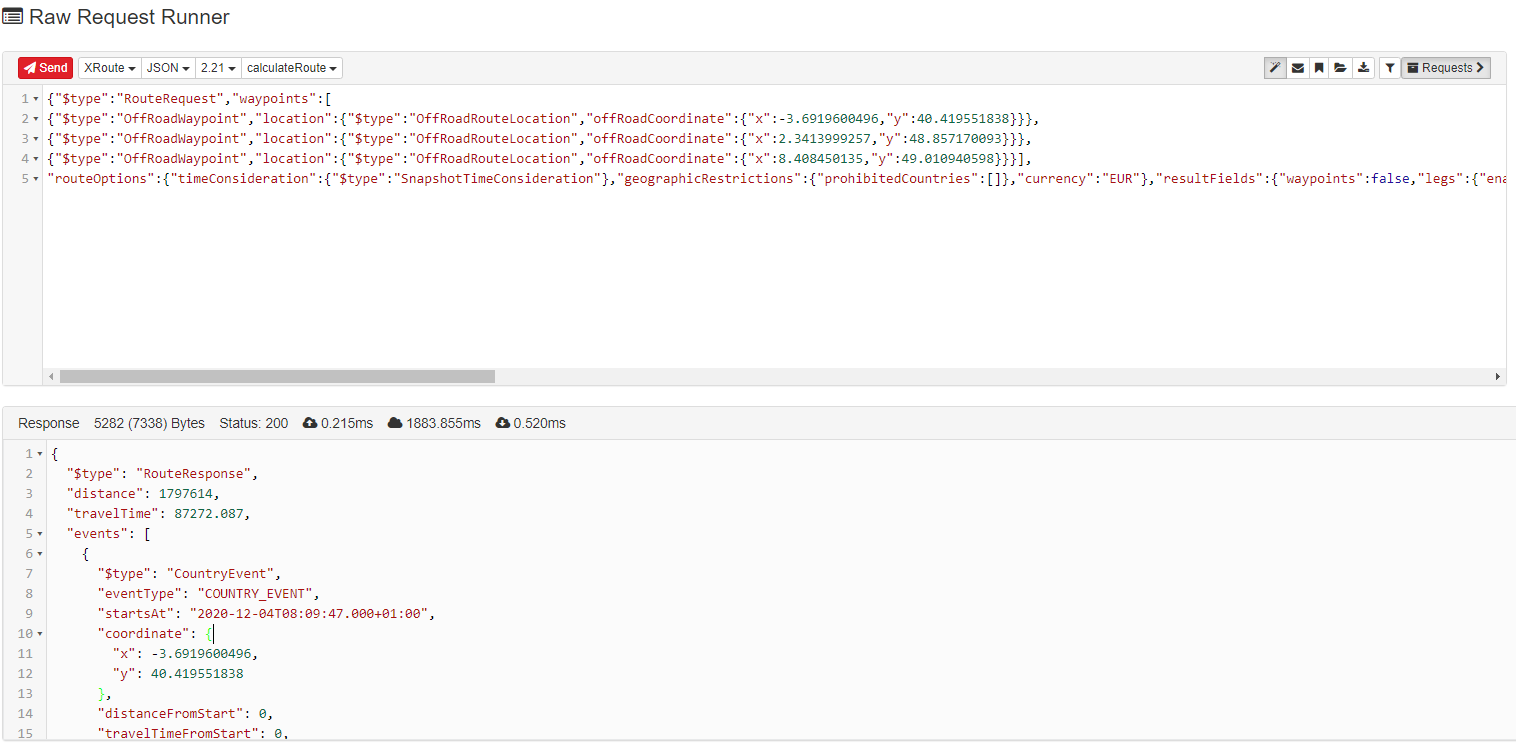Click the envelope icon in toolbar
This screenshot has height=748, width=1516.
[x=1298, y=68]
